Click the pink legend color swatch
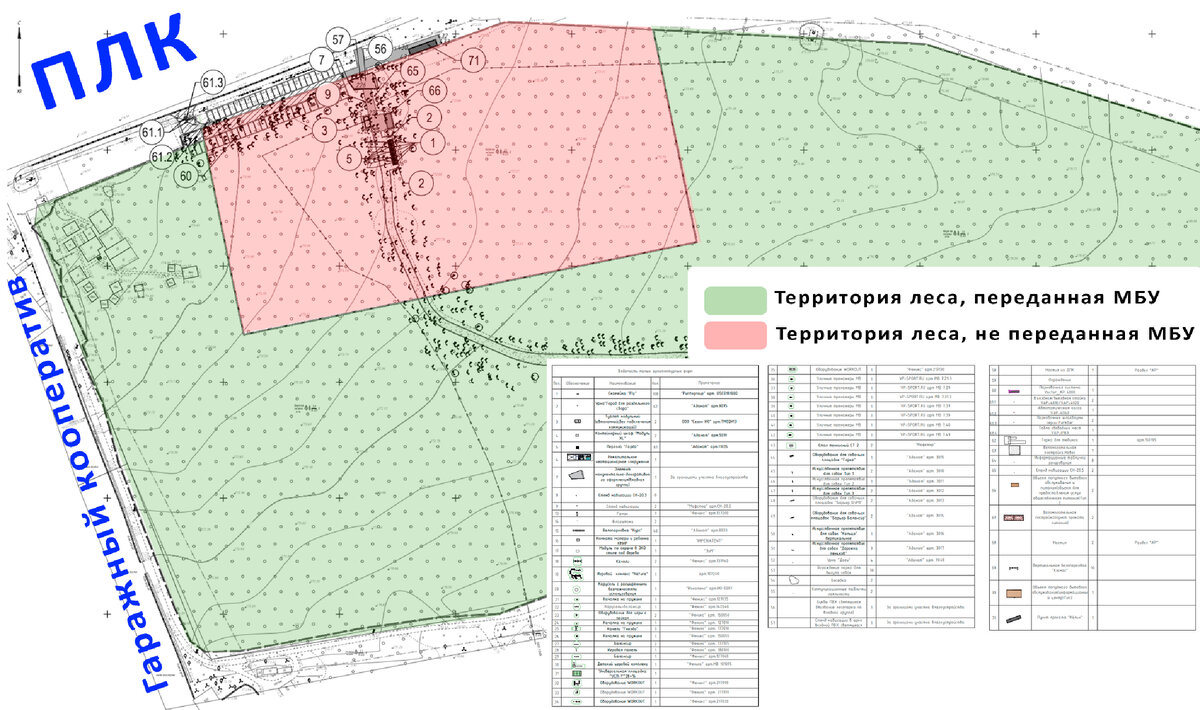The image size is (1200, 710). click(x=733, y=333)
